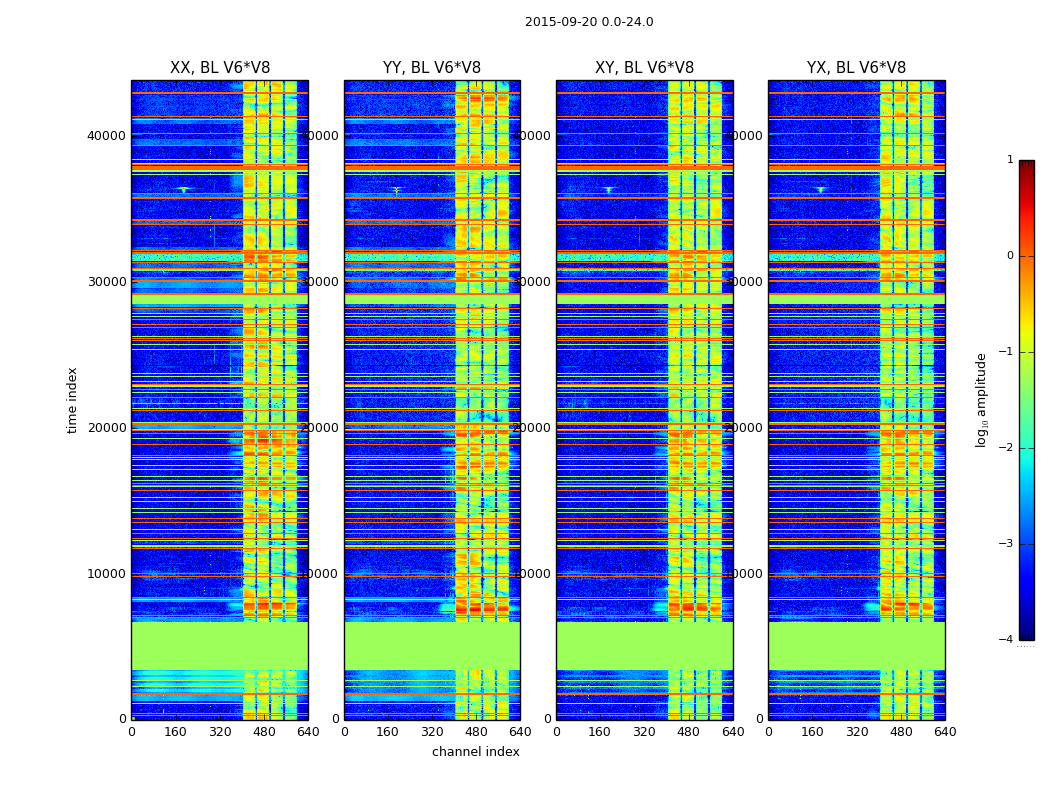Click the colorbar near the -2 tick
Viewport: 1050px width, 800px height.
pos(1027,447)
